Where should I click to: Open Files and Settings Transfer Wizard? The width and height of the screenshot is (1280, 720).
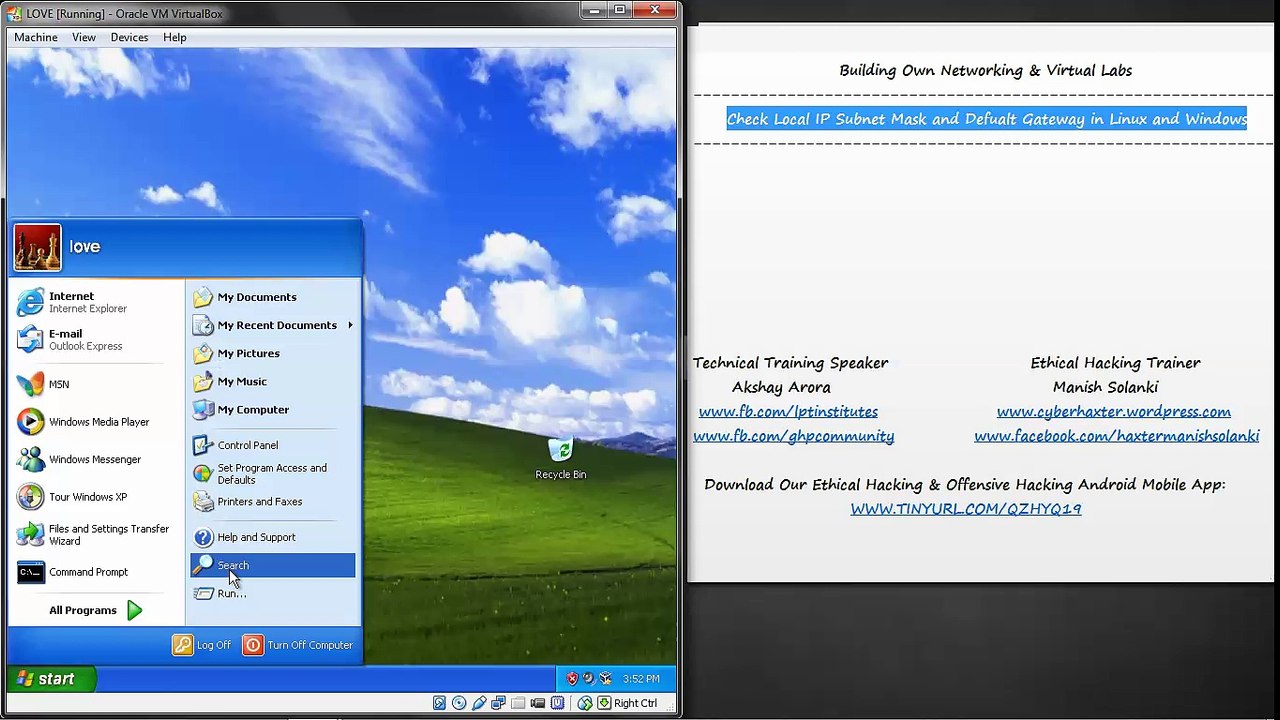point(96,535)
